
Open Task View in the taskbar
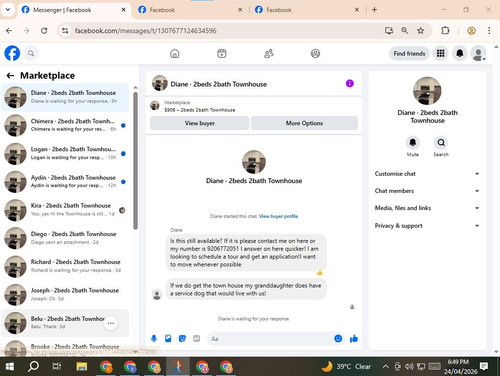(x=57, y=367)
